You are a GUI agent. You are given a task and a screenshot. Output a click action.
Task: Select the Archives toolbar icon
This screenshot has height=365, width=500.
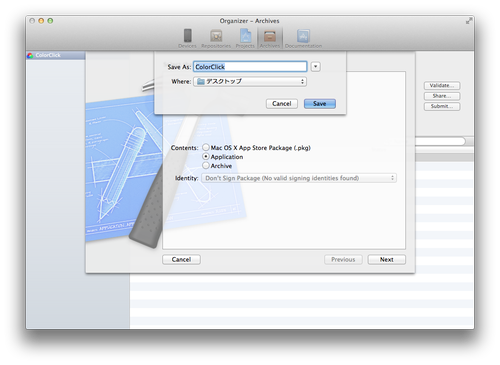[x=270, y=36]
